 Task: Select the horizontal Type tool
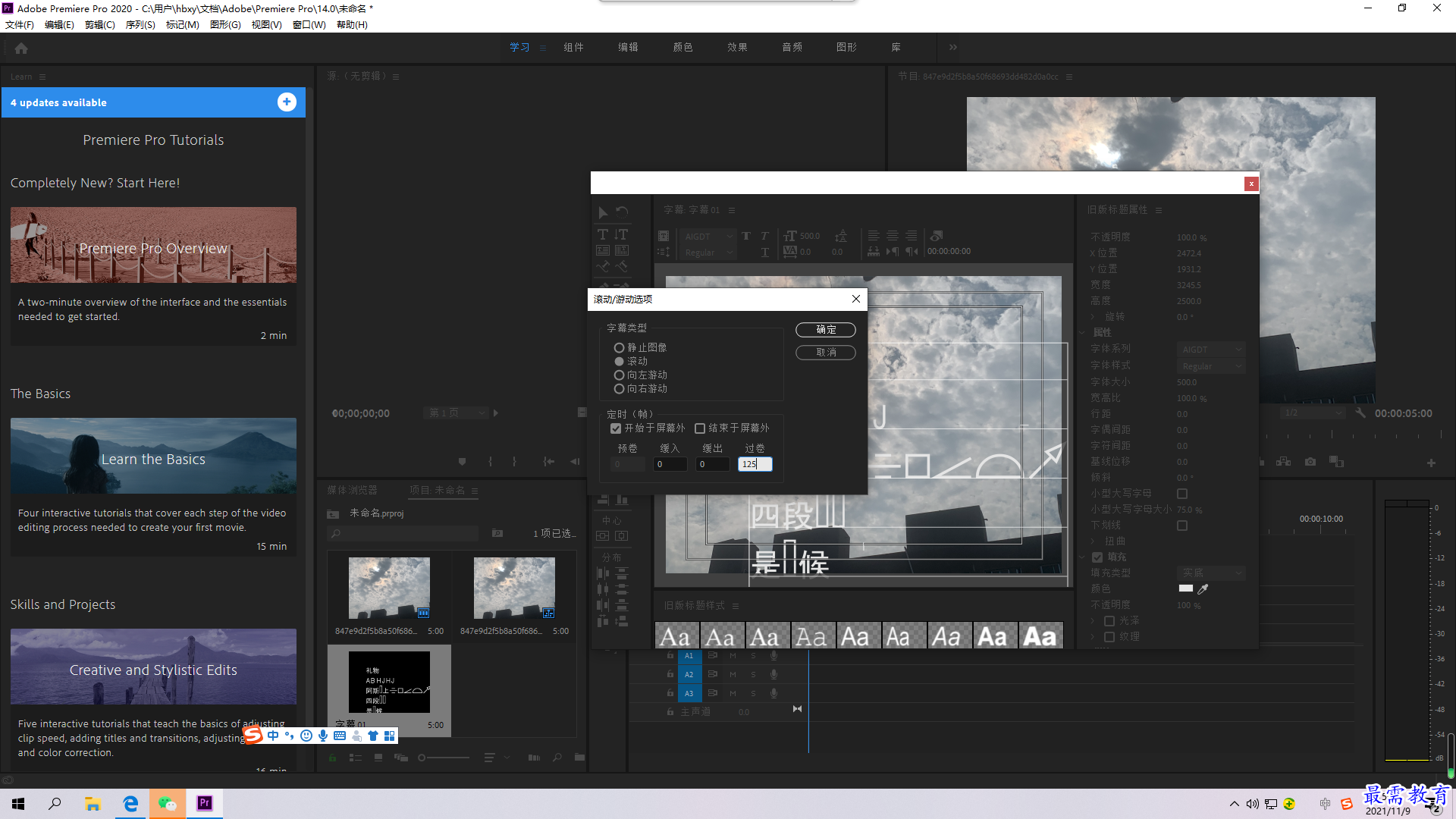click(603, 235)
